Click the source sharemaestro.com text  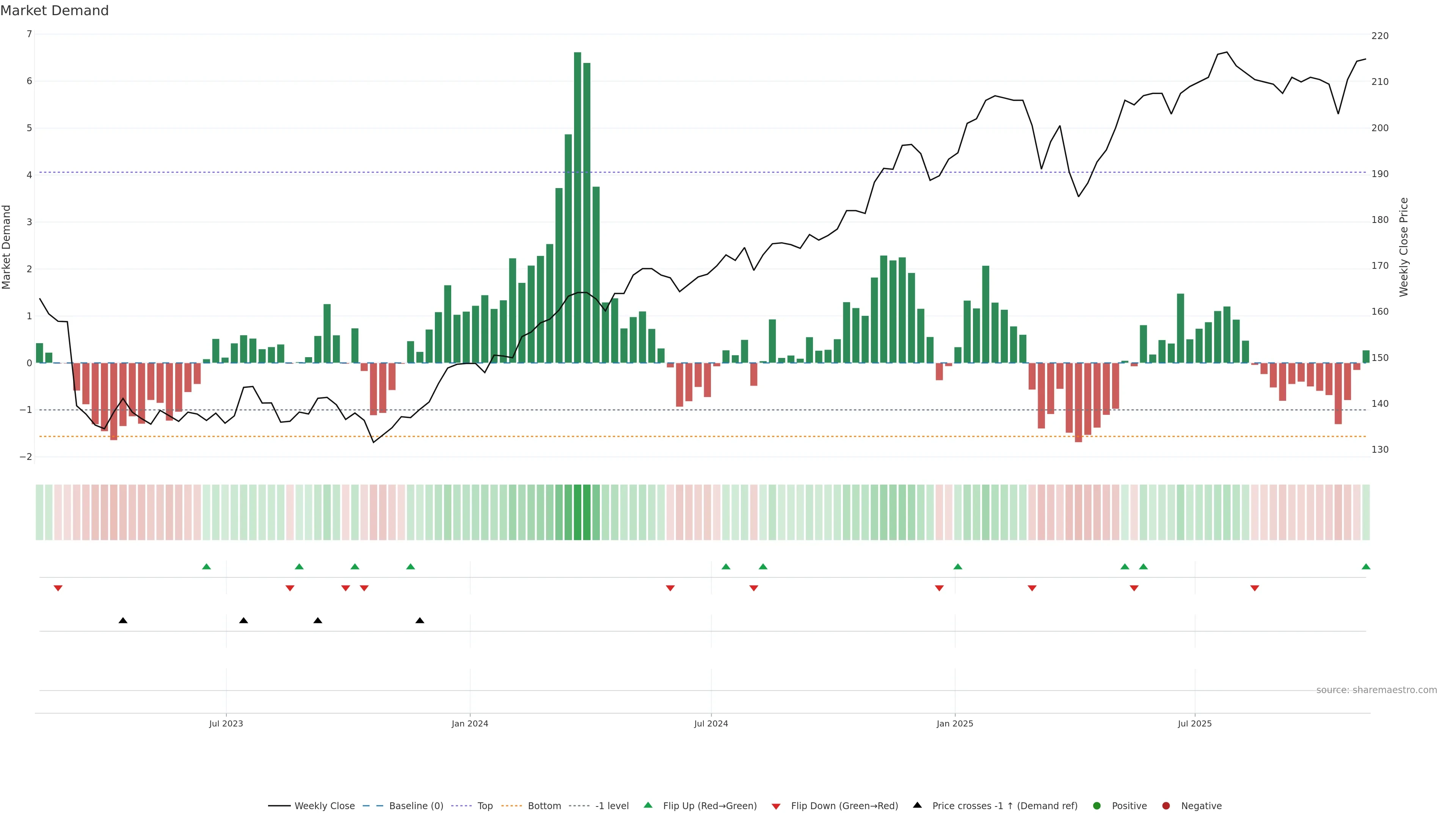[x=1376, y=690]
